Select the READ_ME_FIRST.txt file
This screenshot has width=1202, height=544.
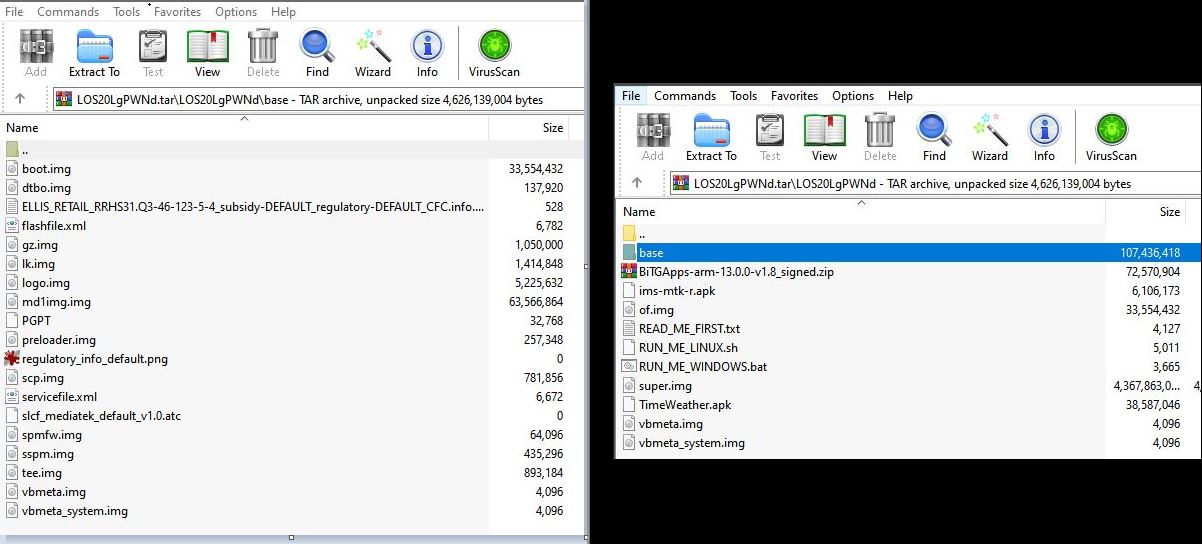click(689, 328)
